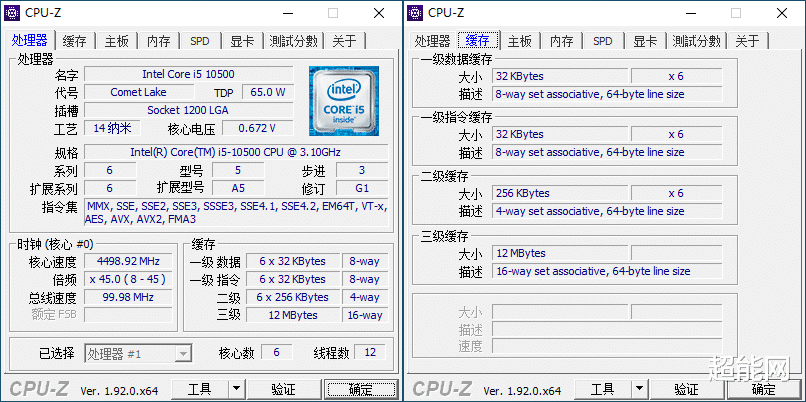Click 确定 button in right window
Viewport: 806px width, 402px height.
pos(764,390)
